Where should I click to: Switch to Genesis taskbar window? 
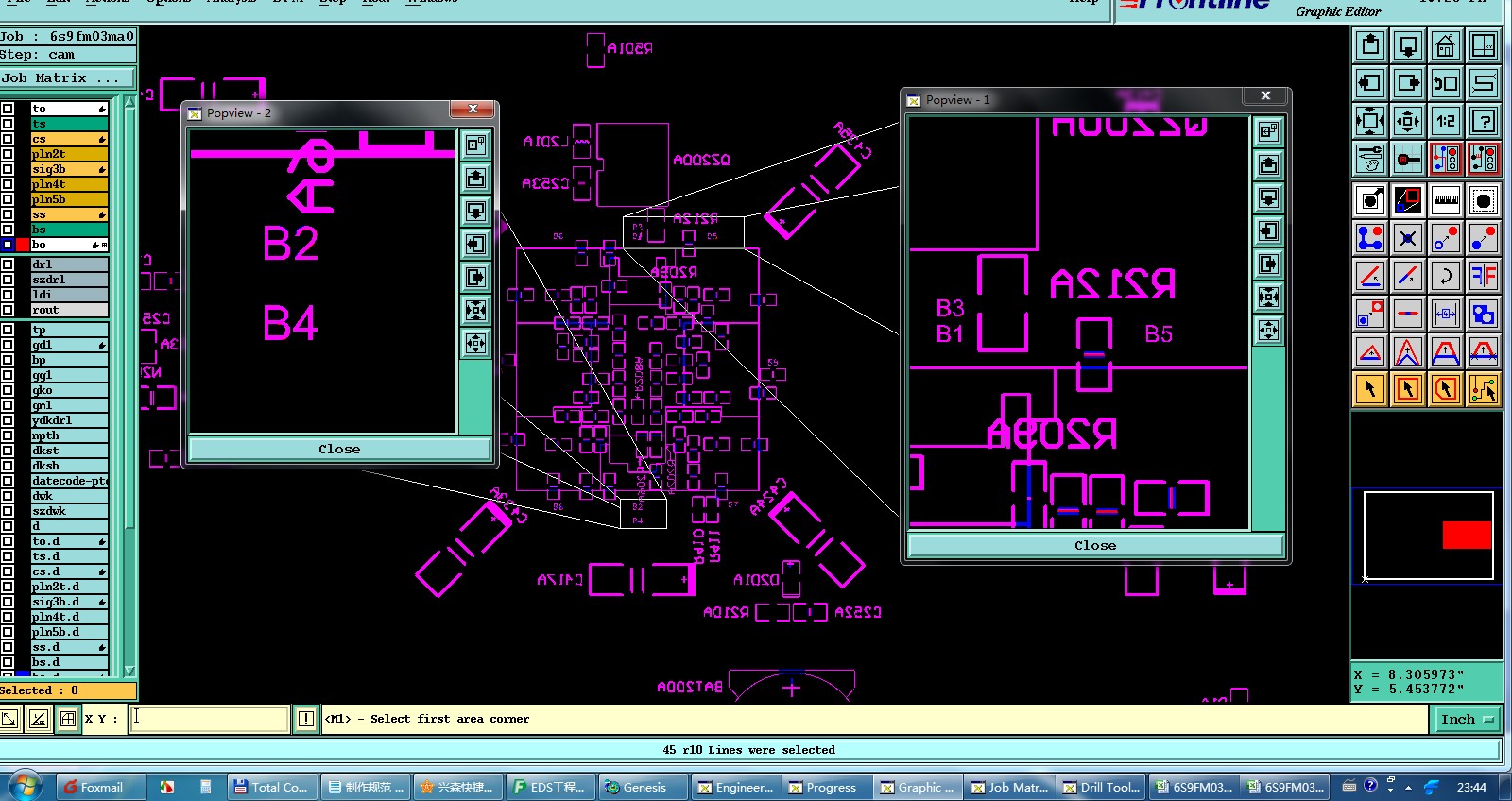click(644, 787)
